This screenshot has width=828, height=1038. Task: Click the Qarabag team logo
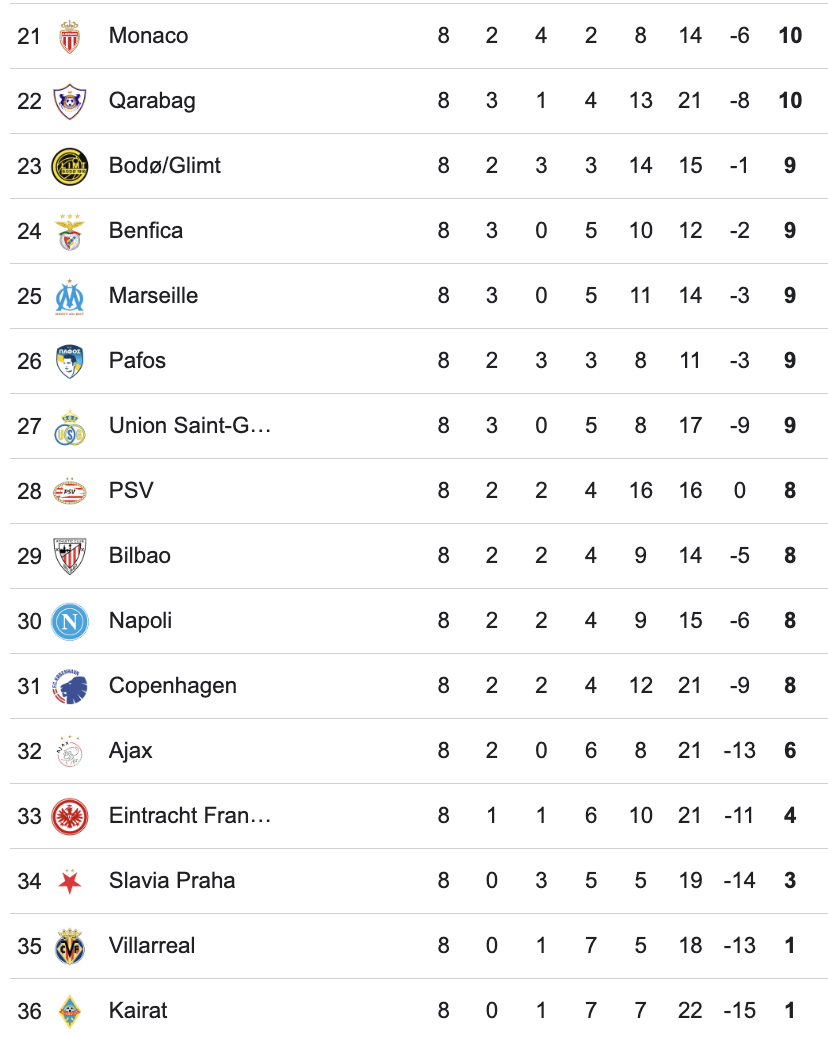pyautogui.click(x=69, y=101)
